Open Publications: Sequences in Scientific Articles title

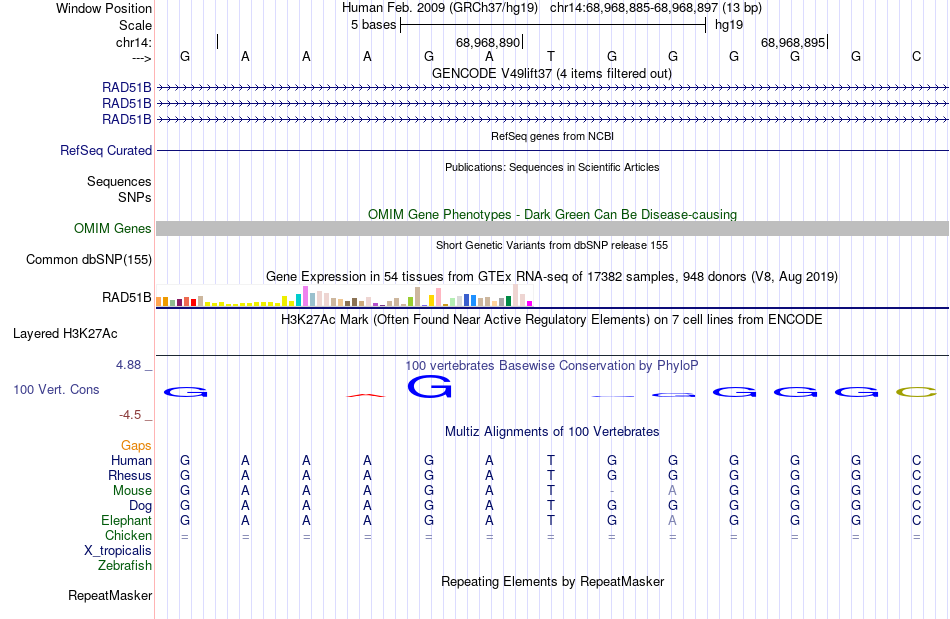[x=552, y=167]
